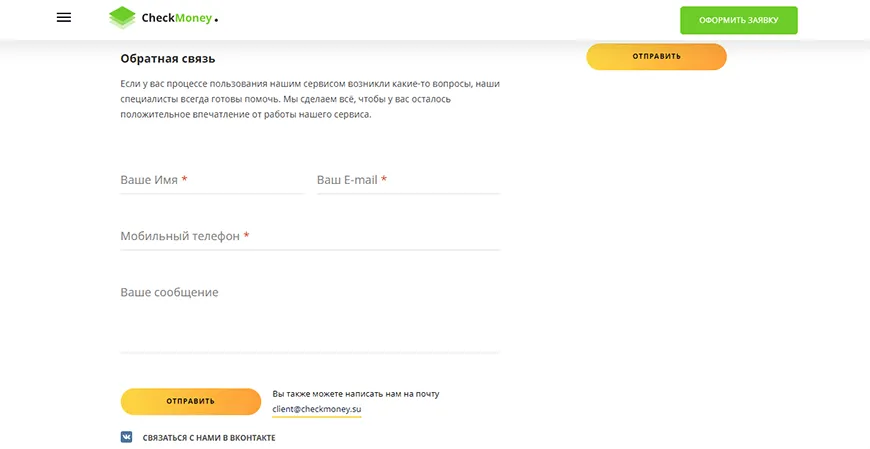Click the ОТПРАВИТЬ button beside the feedback heading
Viewport: 870px width, 449px height.
pyautogui.click(x=656, y=57)
